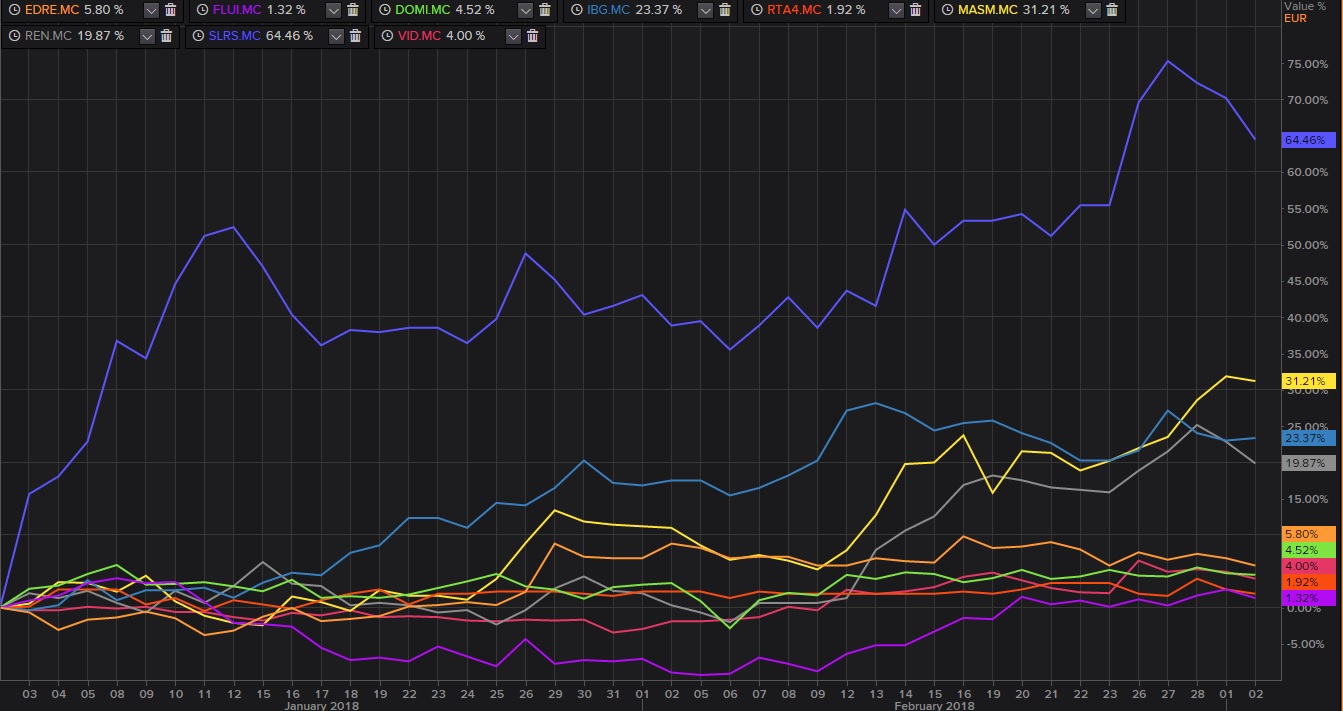Image resolution: width=1343 pixels, height=711 pixels.
Task: Click the IBG.MC ticker name
Action: click(610, 10)
